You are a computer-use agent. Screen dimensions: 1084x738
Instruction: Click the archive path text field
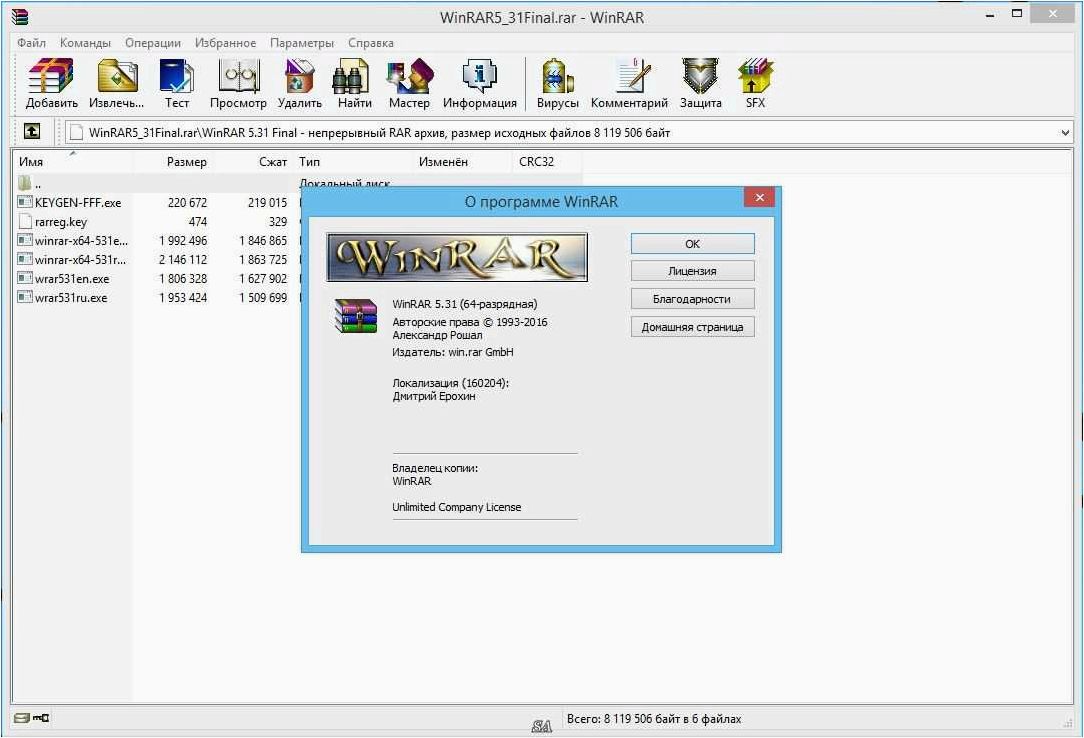pos(568,132)
